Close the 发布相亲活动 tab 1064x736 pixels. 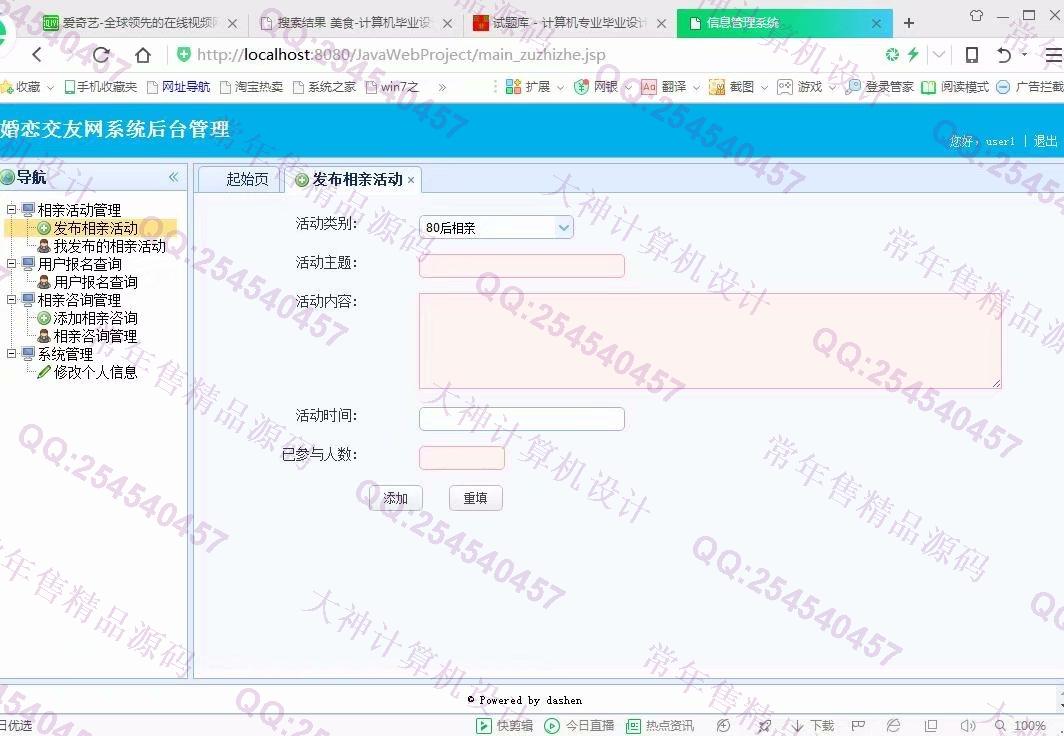tap(411, 180)
